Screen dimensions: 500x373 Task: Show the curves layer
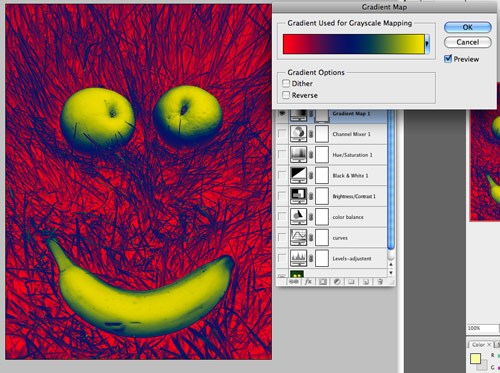282,238
